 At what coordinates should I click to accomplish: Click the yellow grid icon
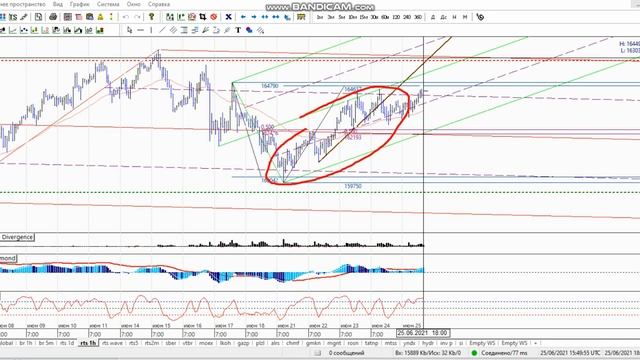[x=301, y=17]
